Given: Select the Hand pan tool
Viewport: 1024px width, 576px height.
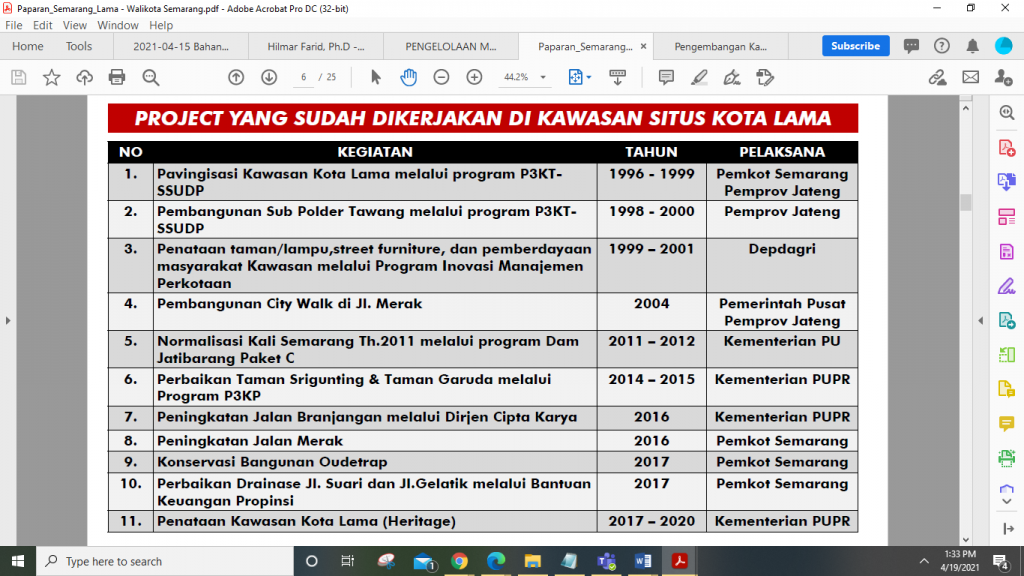Looking at the screenshot, I should click(x=409, y=77).
